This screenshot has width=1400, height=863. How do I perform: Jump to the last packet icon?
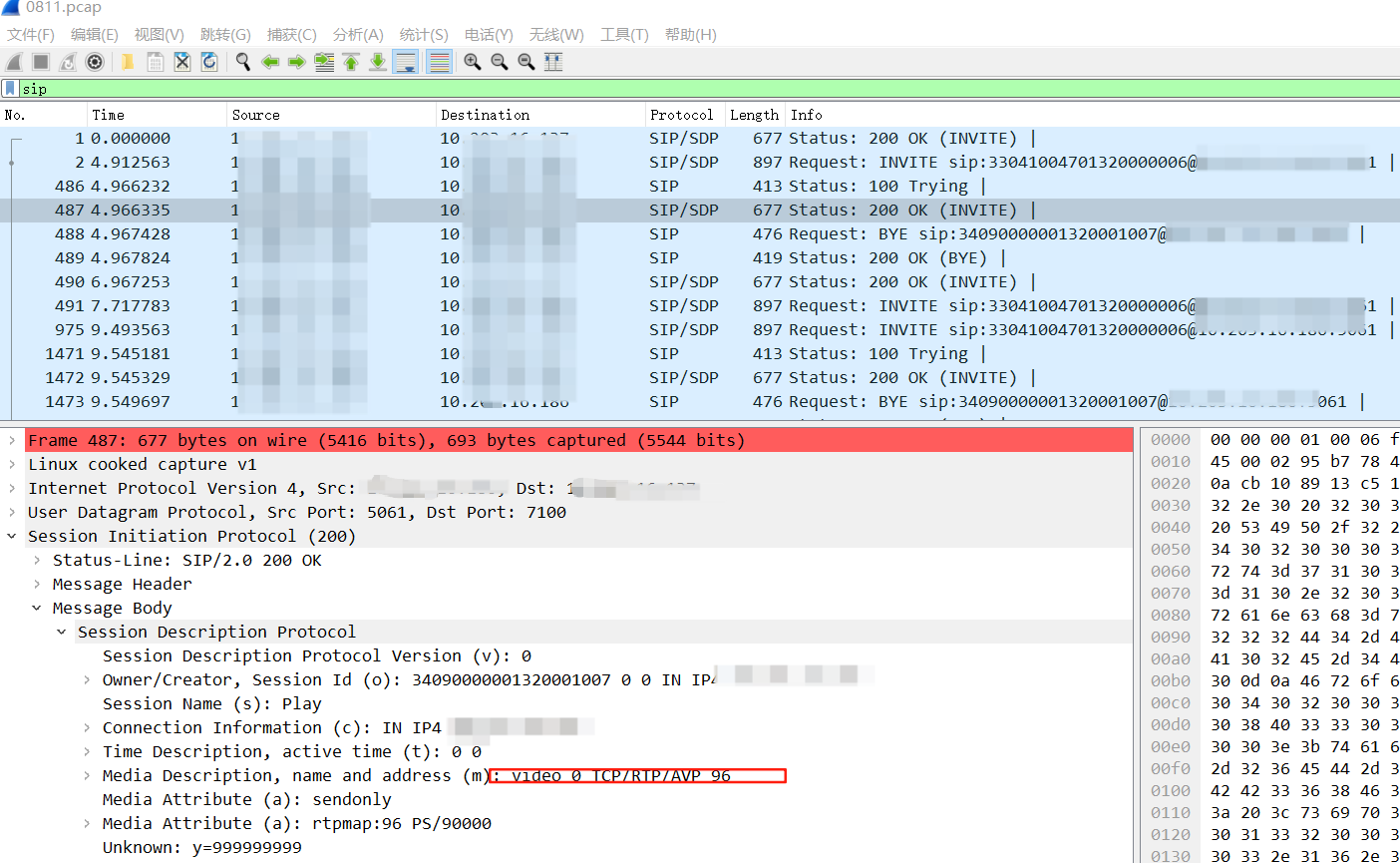click(x=378, y=62)
